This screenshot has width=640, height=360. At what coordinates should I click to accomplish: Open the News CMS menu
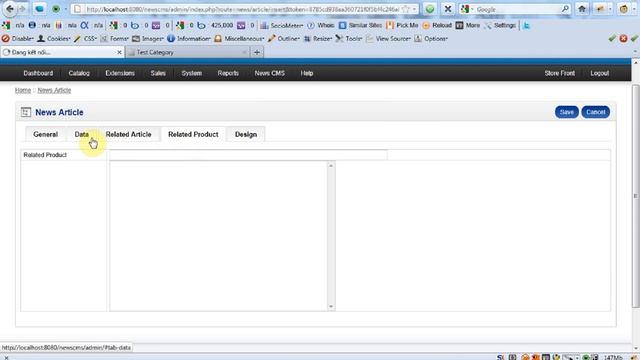click(x=269, y=73)
